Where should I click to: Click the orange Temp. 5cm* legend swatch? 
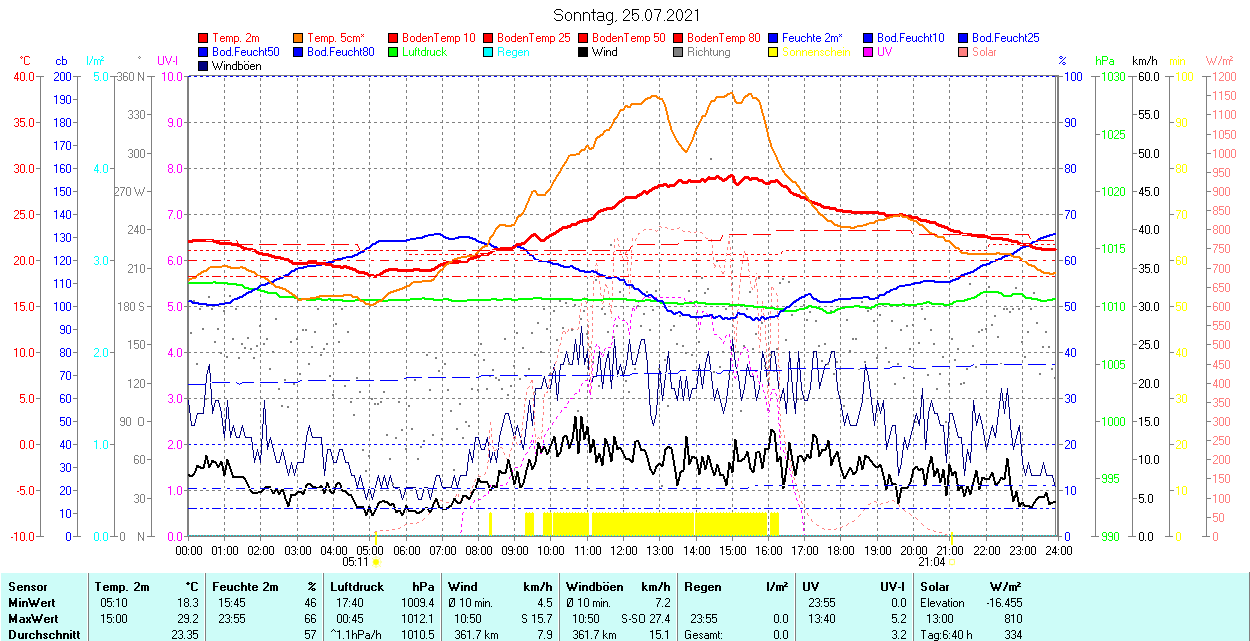tap(298, 38)
